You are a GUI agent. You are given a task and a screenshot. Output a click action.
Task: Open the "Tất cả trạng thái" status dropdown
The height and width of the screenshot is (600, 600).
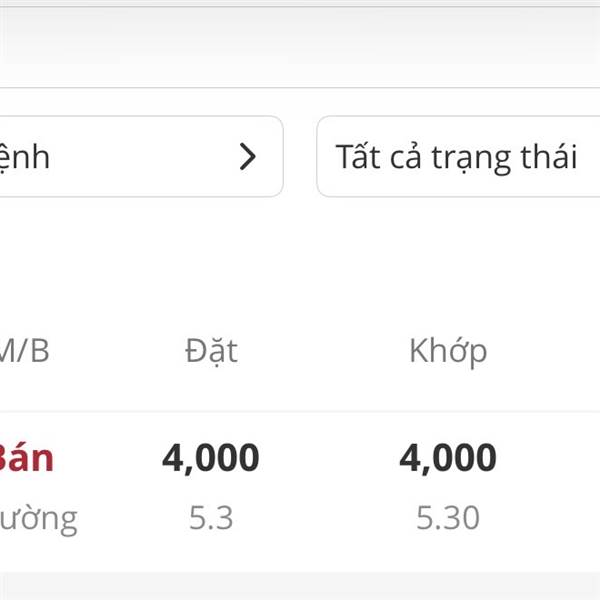457,157
